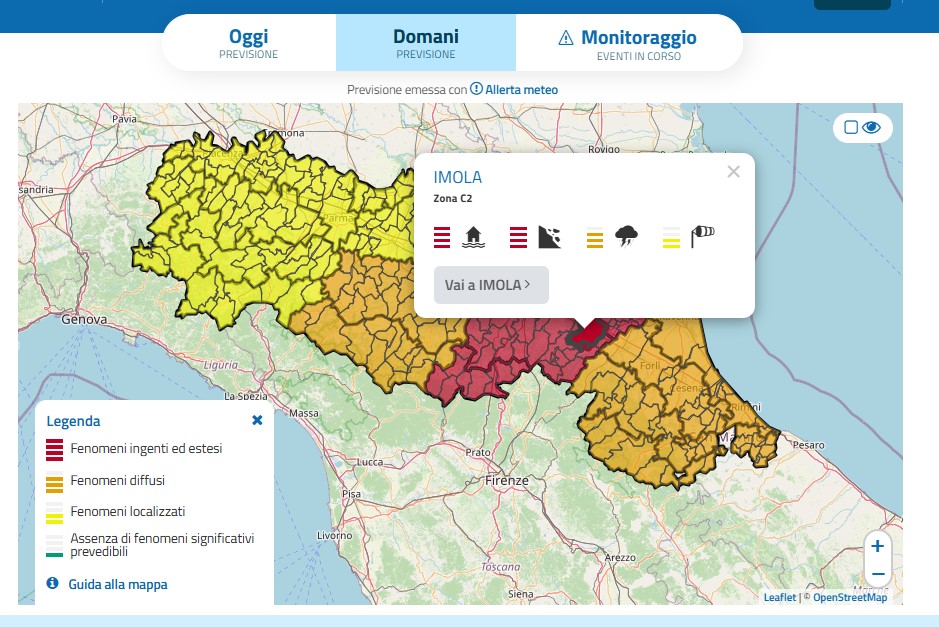Click the Prato city label on map
The width and height of the screenshot is (939, 627).
478,452
